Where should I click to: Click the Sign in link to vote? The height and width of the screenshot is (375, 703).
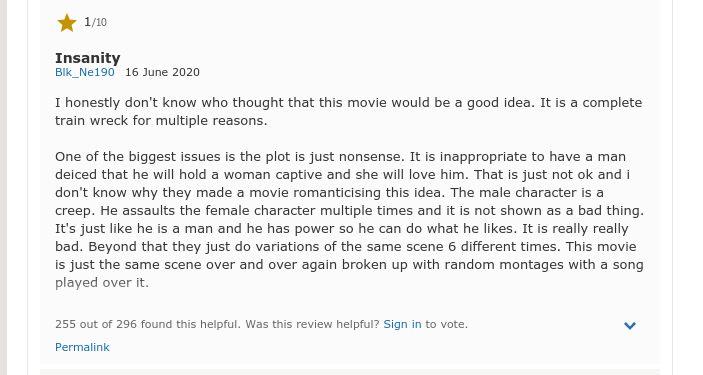(x=402, y=324)
